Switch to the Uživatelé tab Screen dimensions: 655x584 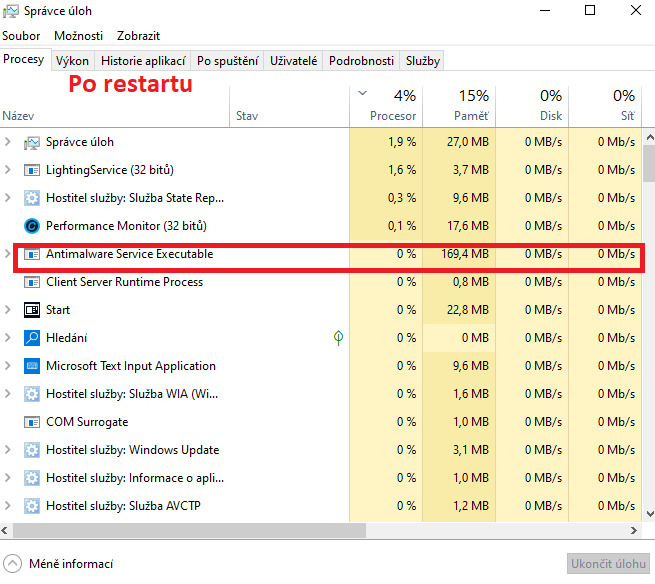pyautogui.click(x=293, y=61)
